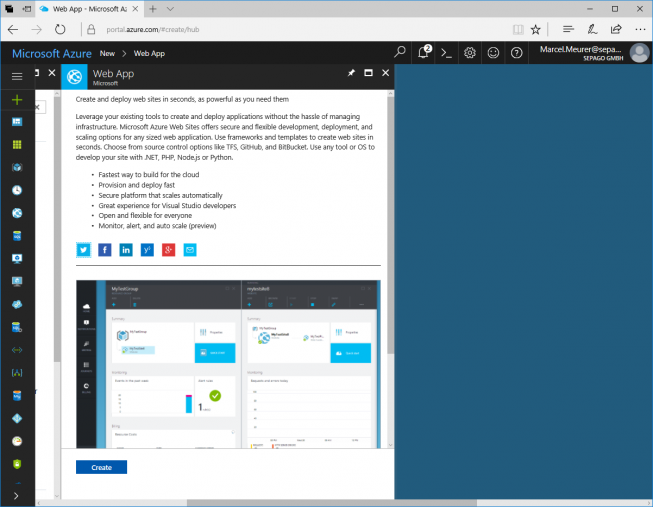
Task: Click the Web App blade vertical scrollbar
Action: tap(390, 225)
